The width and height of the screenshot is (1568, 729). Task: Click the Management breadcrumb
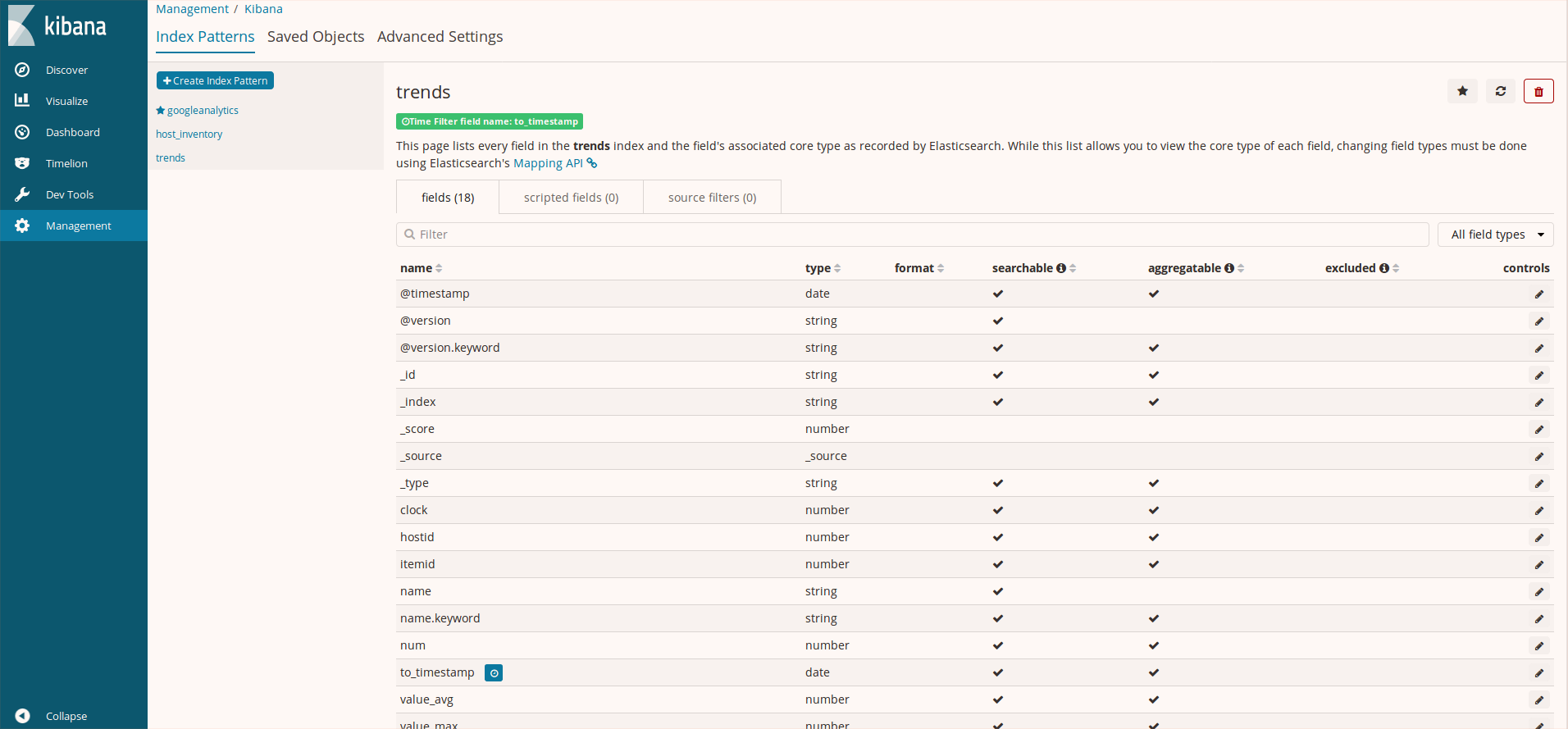(193, 9)
